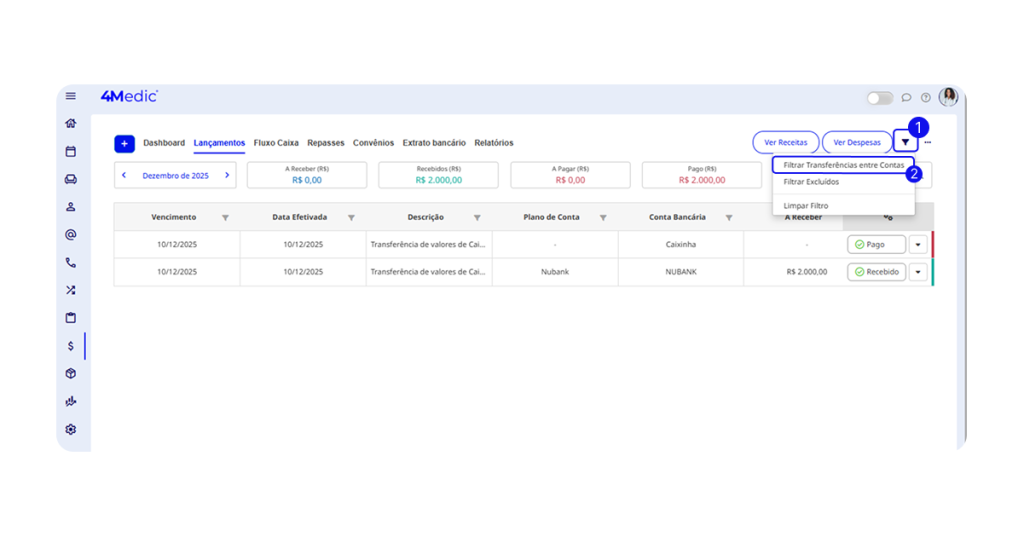Open the settings gear in the sidebar
Viewport: 1024px width, 537px height.
[71, 429]
